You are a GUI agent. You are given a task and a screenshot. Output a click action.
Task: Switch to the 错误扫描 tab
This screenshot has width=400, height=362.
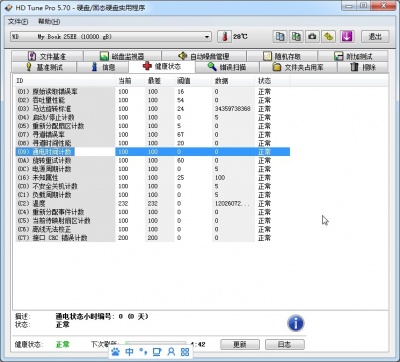(227, 67)
